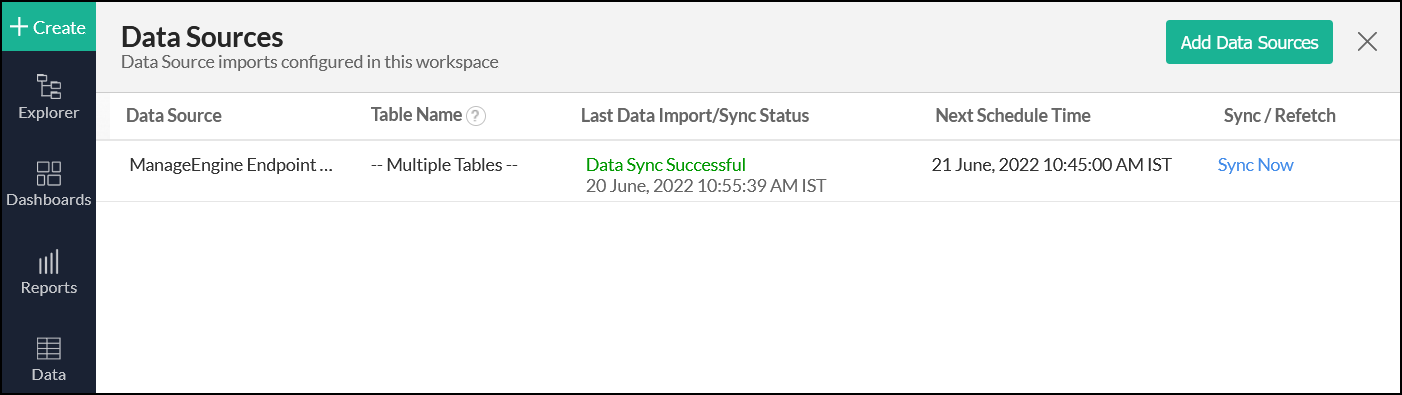The height and width of the screenshot is (395, 1402).
Task: Click the Table Name column header
Action: [416, 115]
